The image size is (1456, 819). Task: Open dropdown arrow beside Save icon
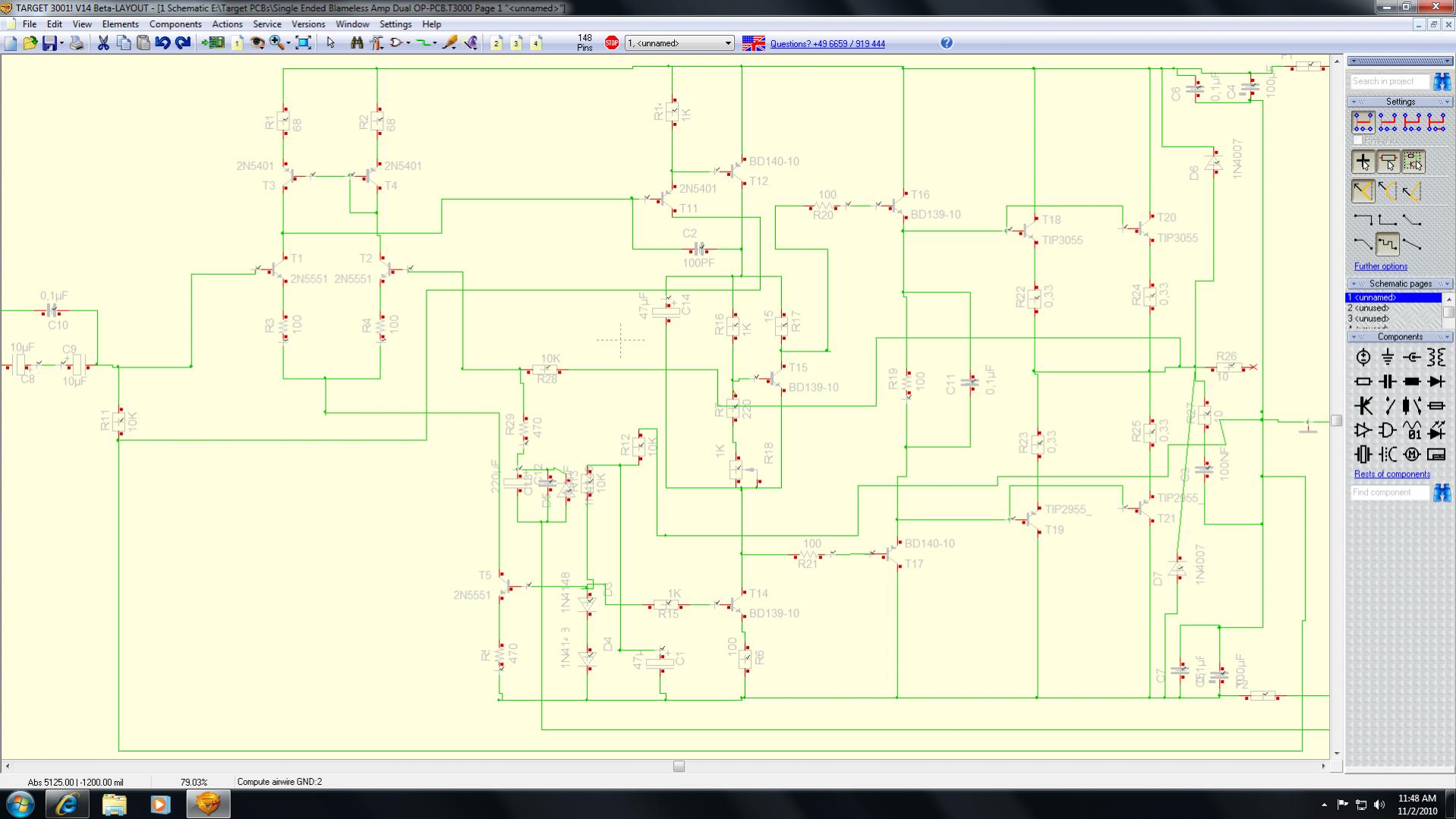coord(61,43)
